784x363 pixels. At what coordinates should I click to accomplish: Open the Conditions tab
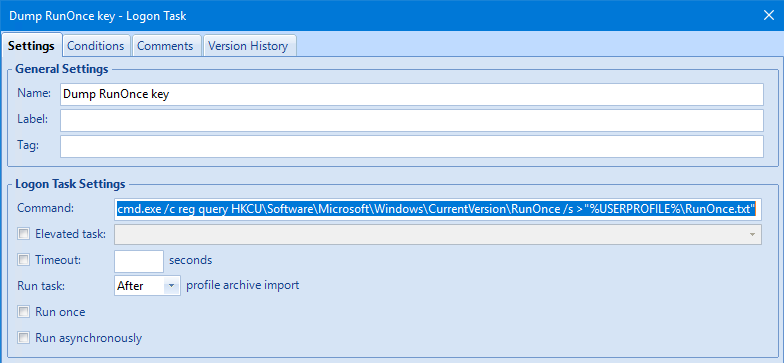point(96,46)
